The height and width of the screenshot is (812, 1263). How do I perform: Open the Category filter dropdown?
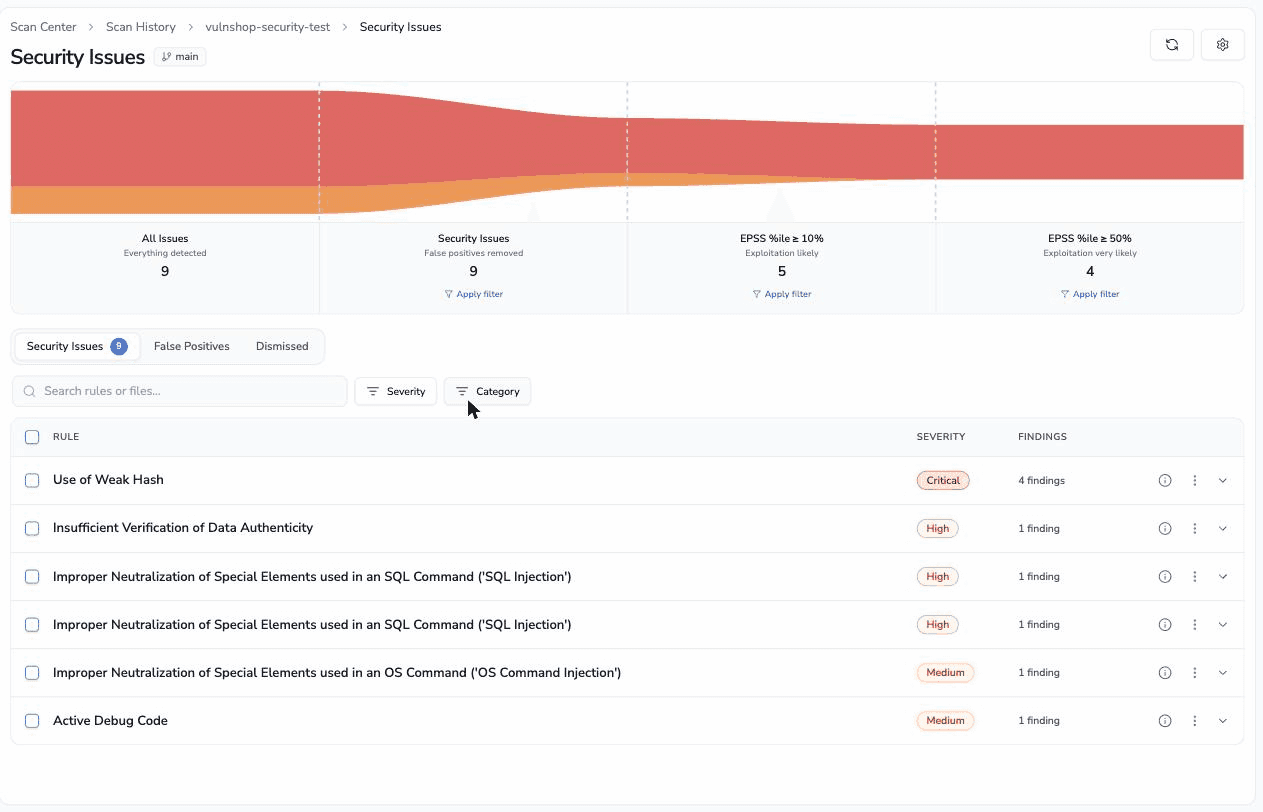coord(488,391)
